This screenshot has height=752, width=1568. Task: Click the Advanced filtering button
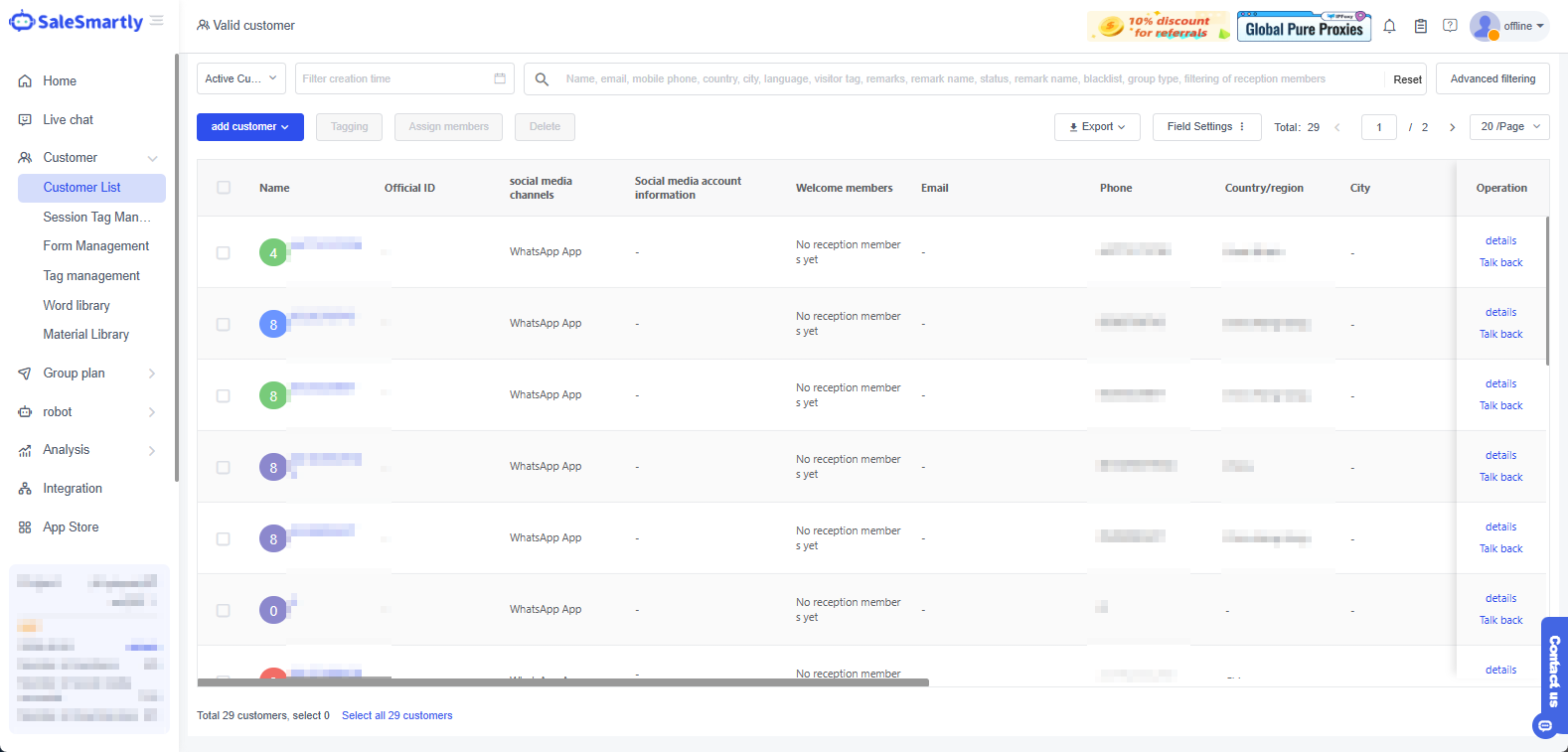[1491, 79]
